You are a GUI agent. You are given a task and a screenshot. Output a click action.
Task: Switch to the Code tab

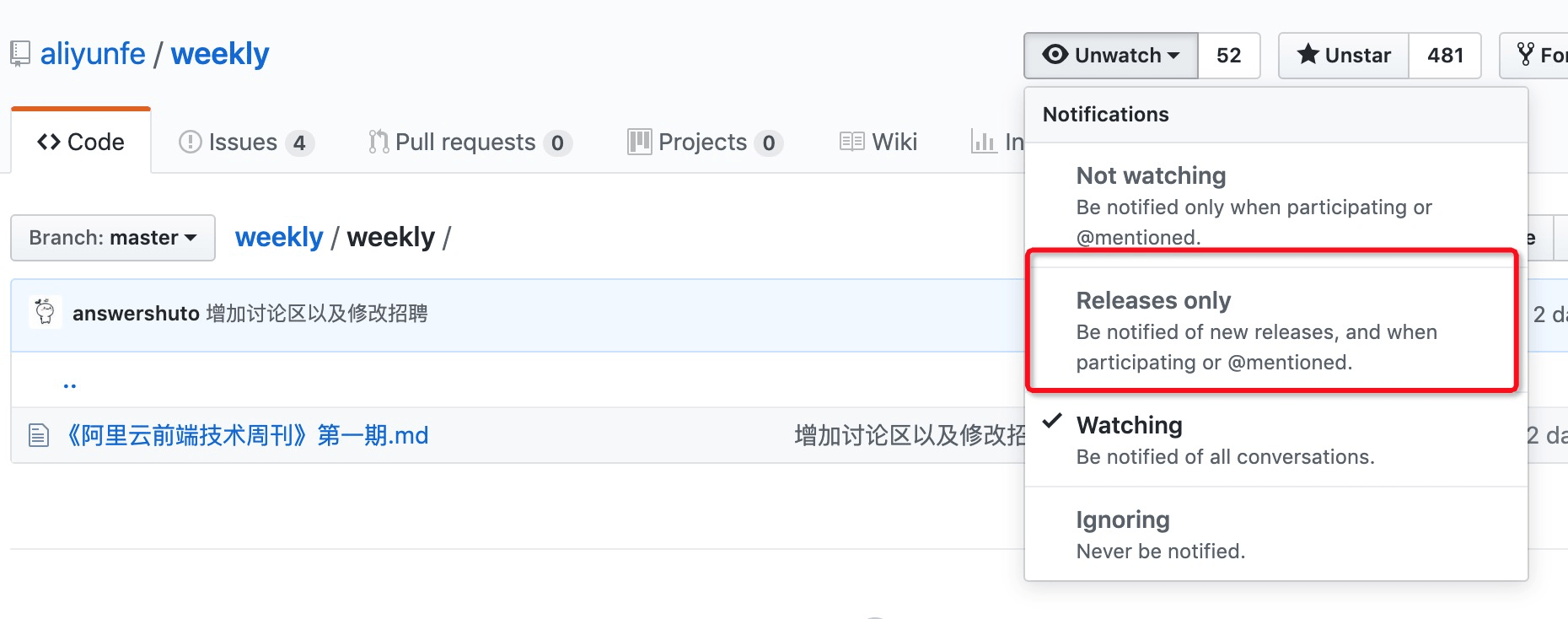81,142
